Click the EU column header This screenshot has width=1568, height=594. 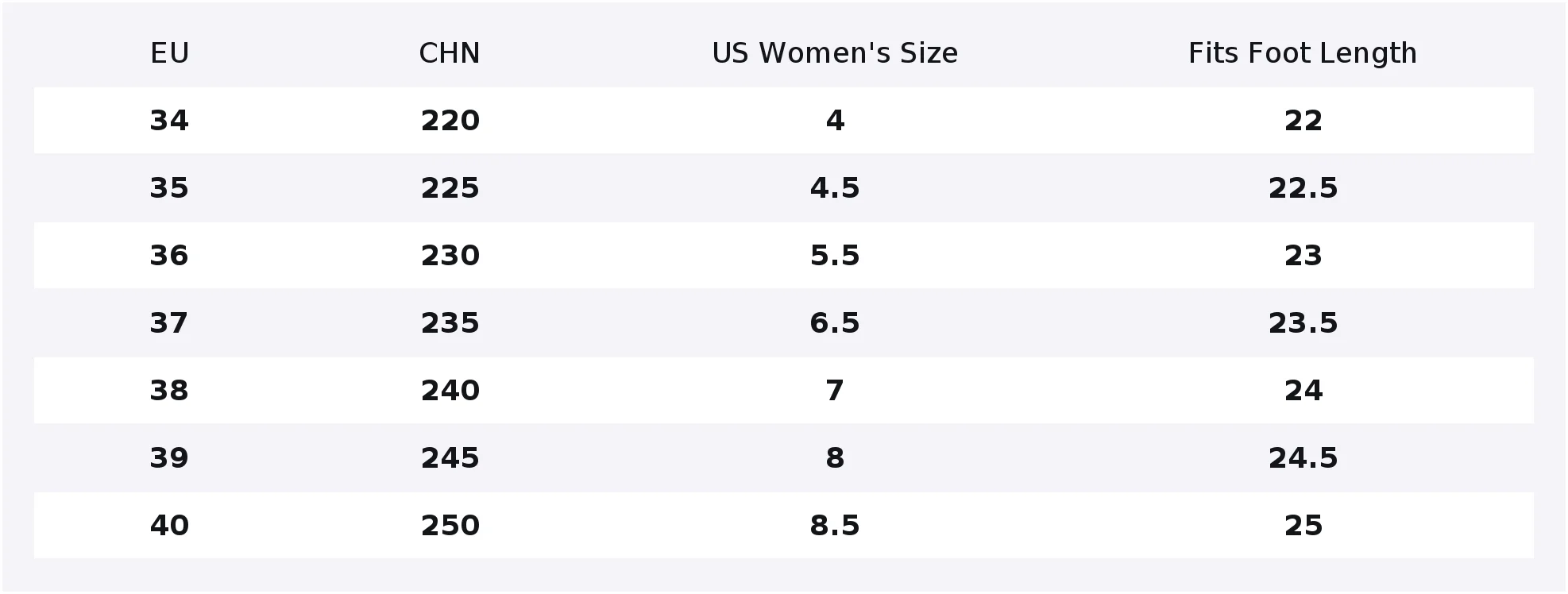(x=169, y=53)
